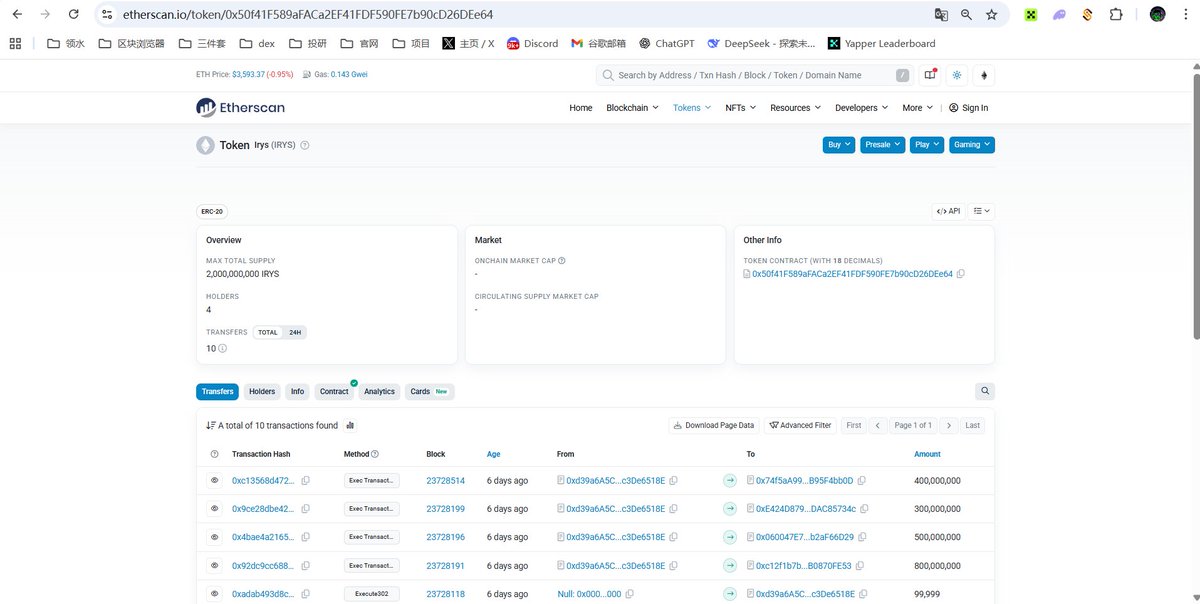The height and width of the screenshot is (604, 1200).
Task: Open the transactions chart icon
Action: tap(350, 425)
